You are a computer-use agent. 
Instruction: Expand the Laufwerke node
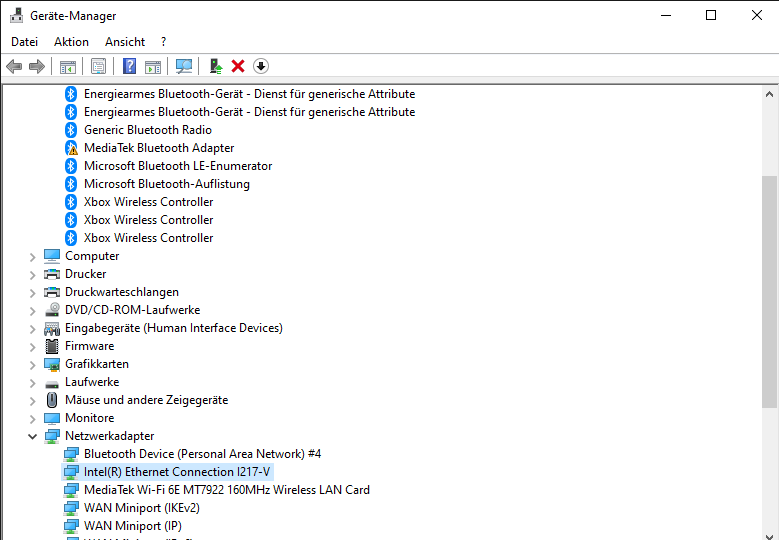pos(32,383)
